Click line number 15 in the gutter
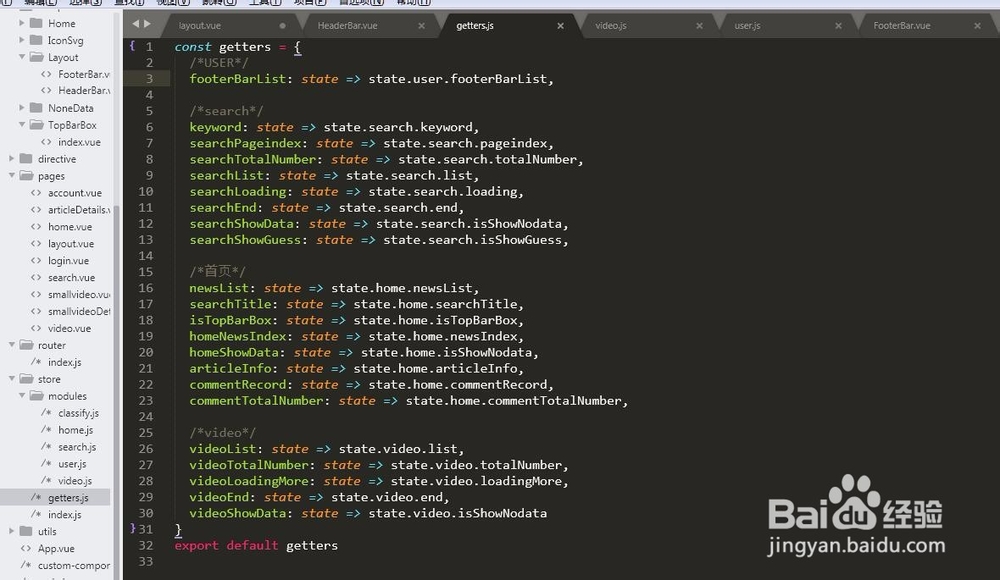This screenshot has width=1000, height=580. pyautogui.click(x=145, y=271)
